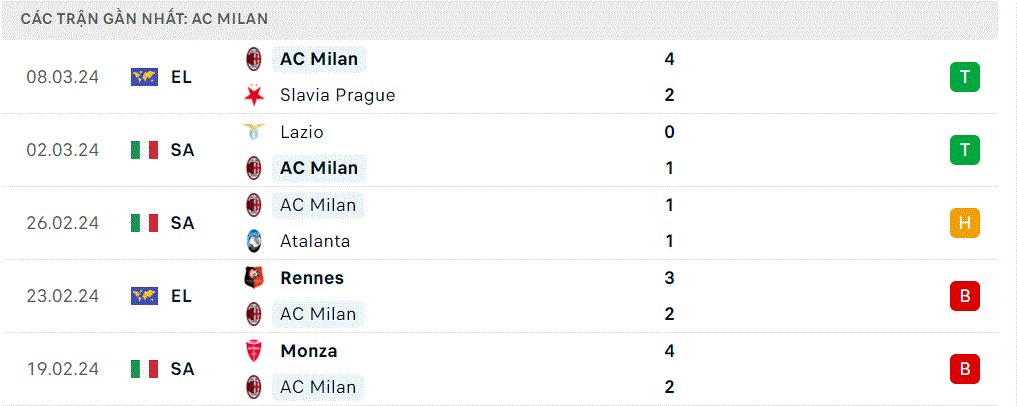The image size is (1017, 406).
Task: Click the Monza club crest
Action: (253, 351)
